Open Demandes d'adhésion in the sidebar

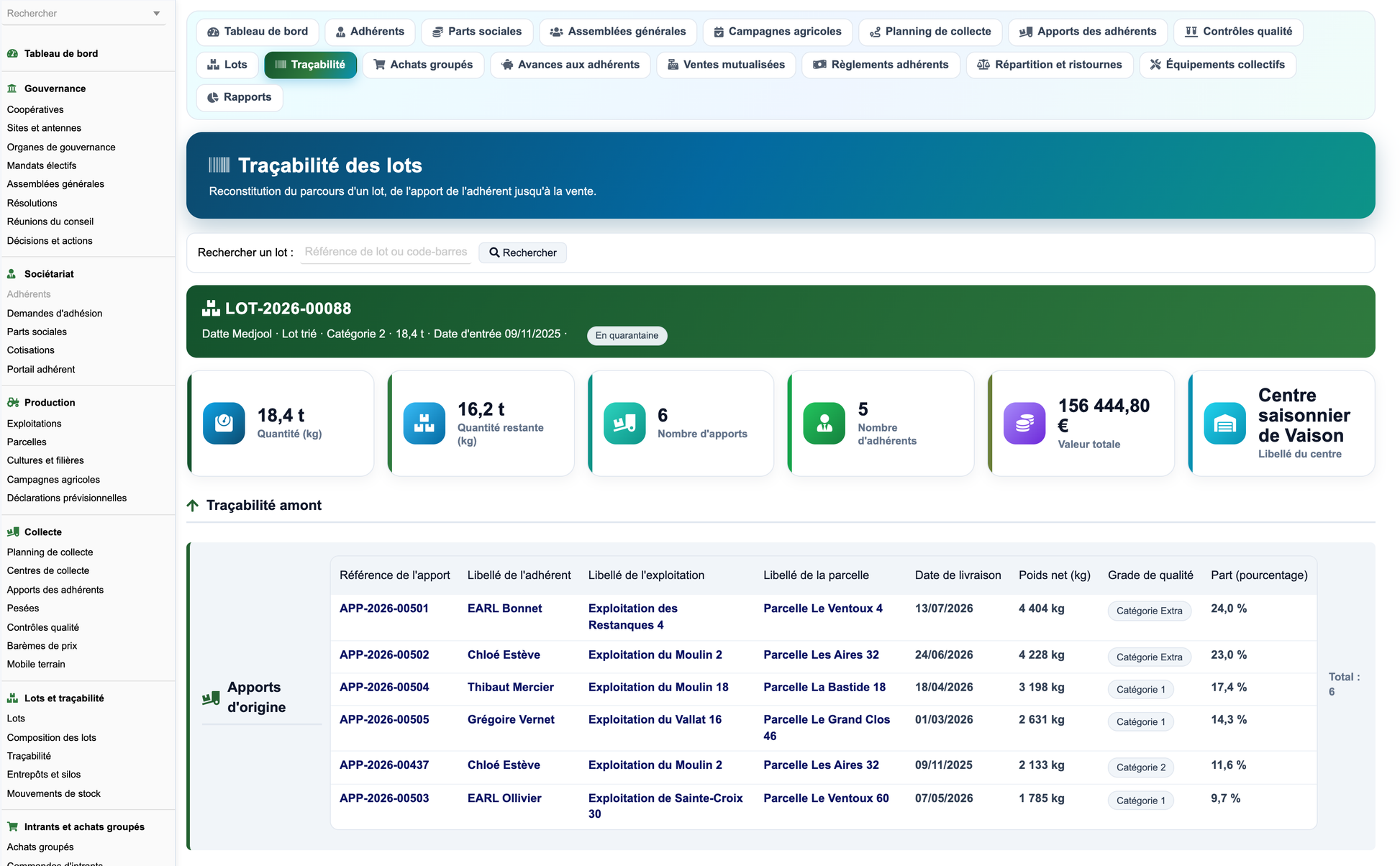55,314
